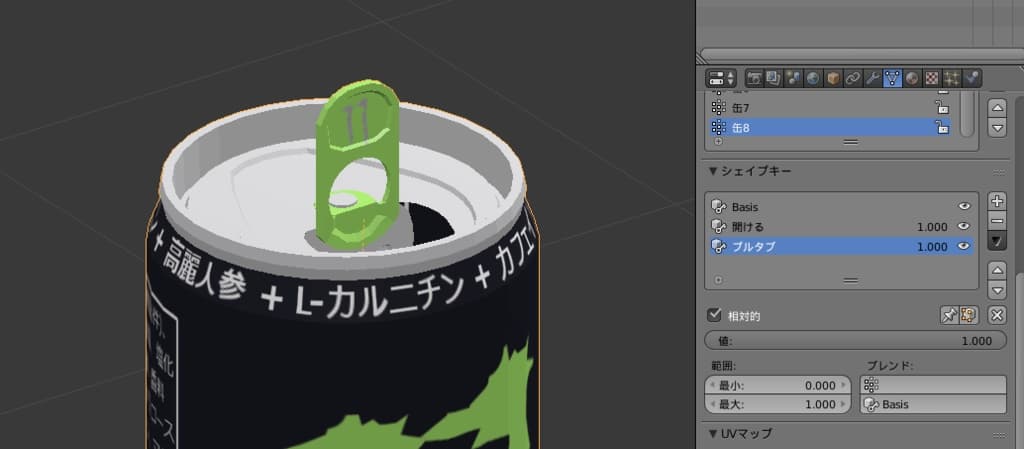Open Basis relative key dropdown

pos(933,404)
